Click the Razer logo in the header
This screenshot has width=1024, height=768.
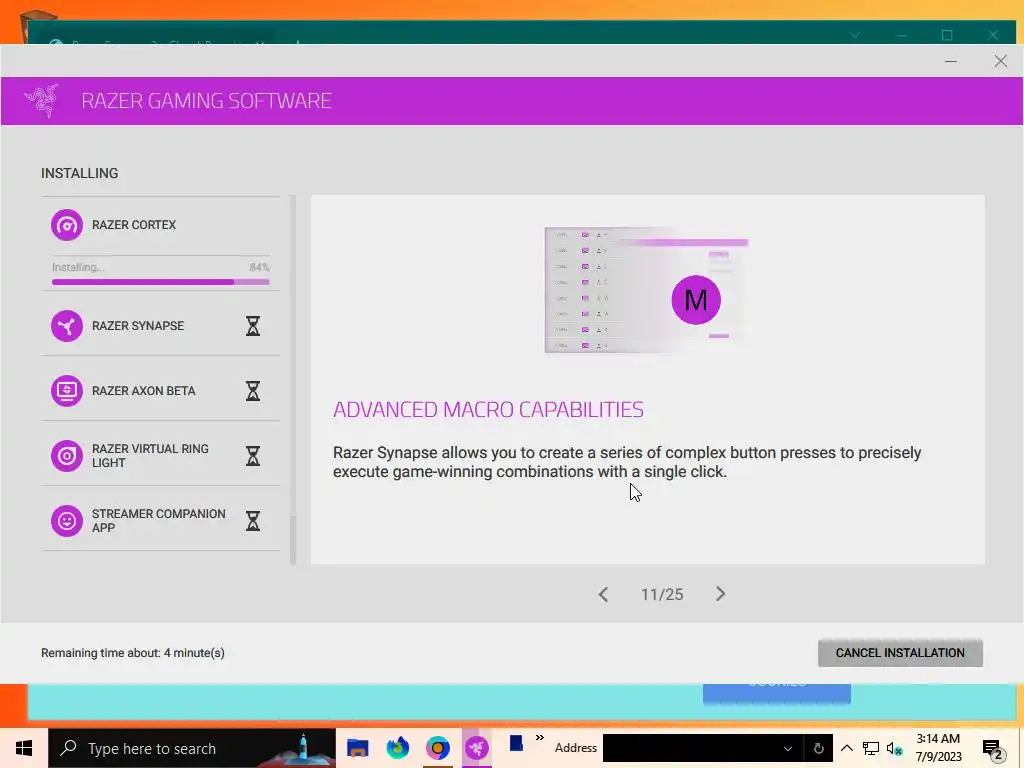point(42,101)
